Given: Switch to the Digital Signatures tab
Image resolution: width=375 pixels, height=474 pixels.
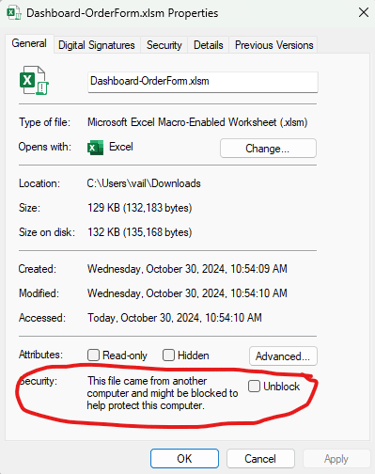Looking at the screenshot, I should pos(97,45).
